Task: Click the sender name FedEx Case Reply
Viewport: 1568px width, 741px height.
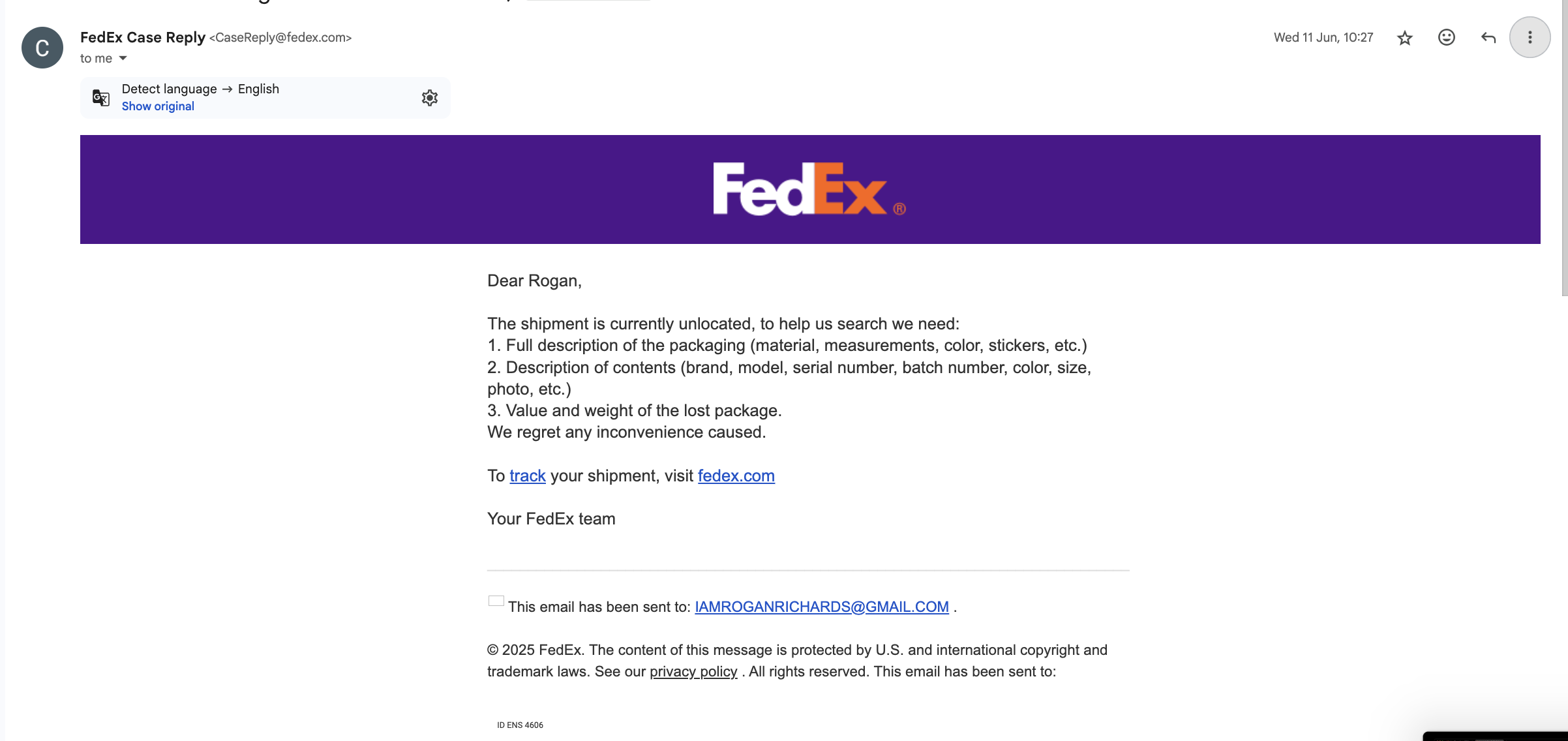Action: tap(143, 38)
